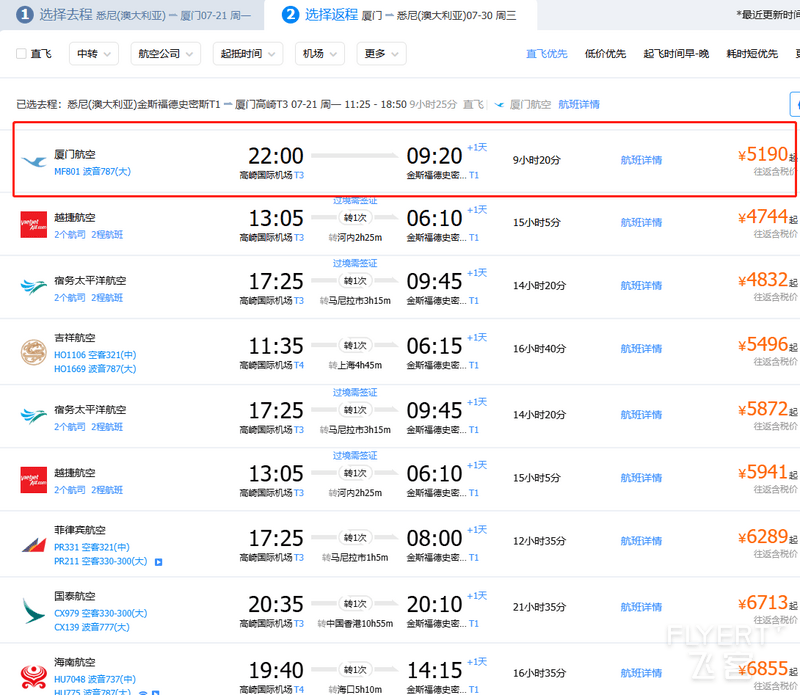Select the ¥4744 VietJet price
The width and height of the screenshot is (800, 695).
tap(764, 217)
